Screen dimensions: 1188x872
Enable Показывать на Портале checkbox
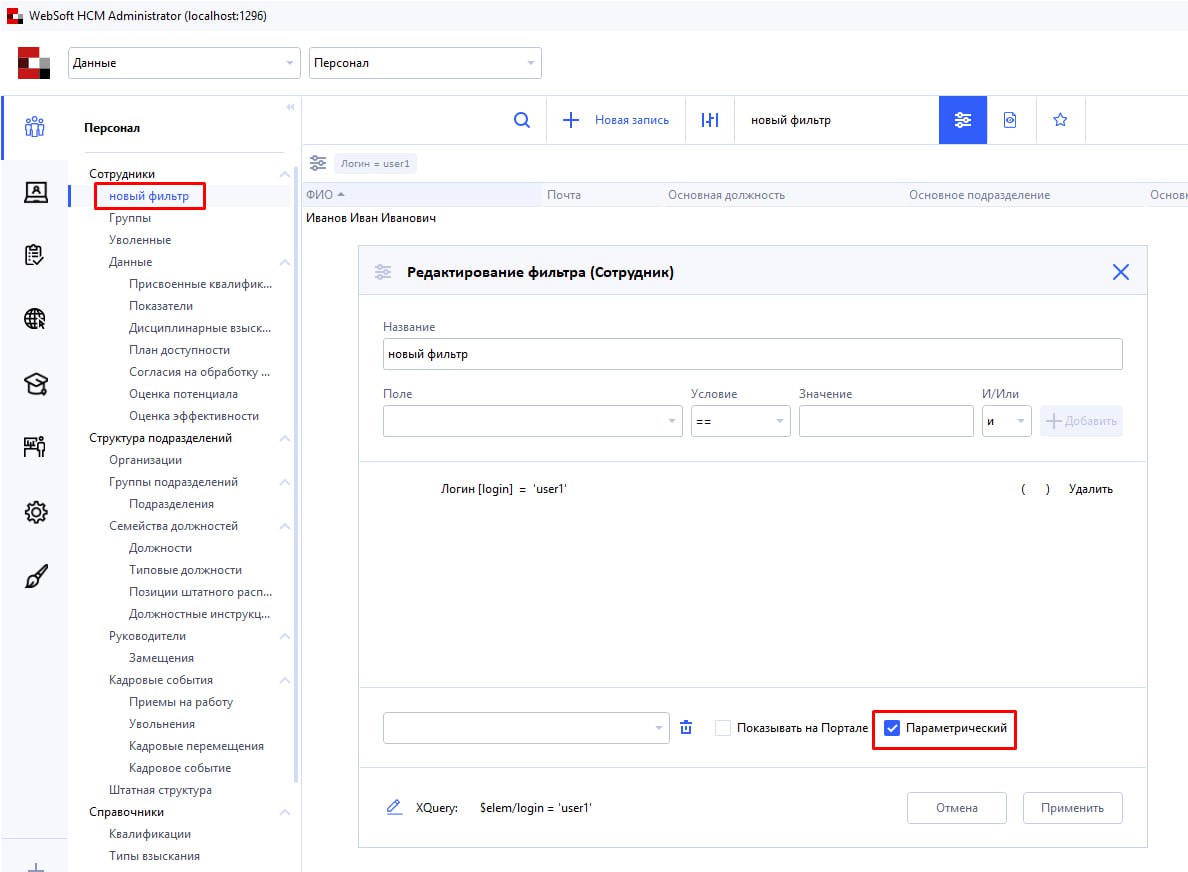(723, 728)
